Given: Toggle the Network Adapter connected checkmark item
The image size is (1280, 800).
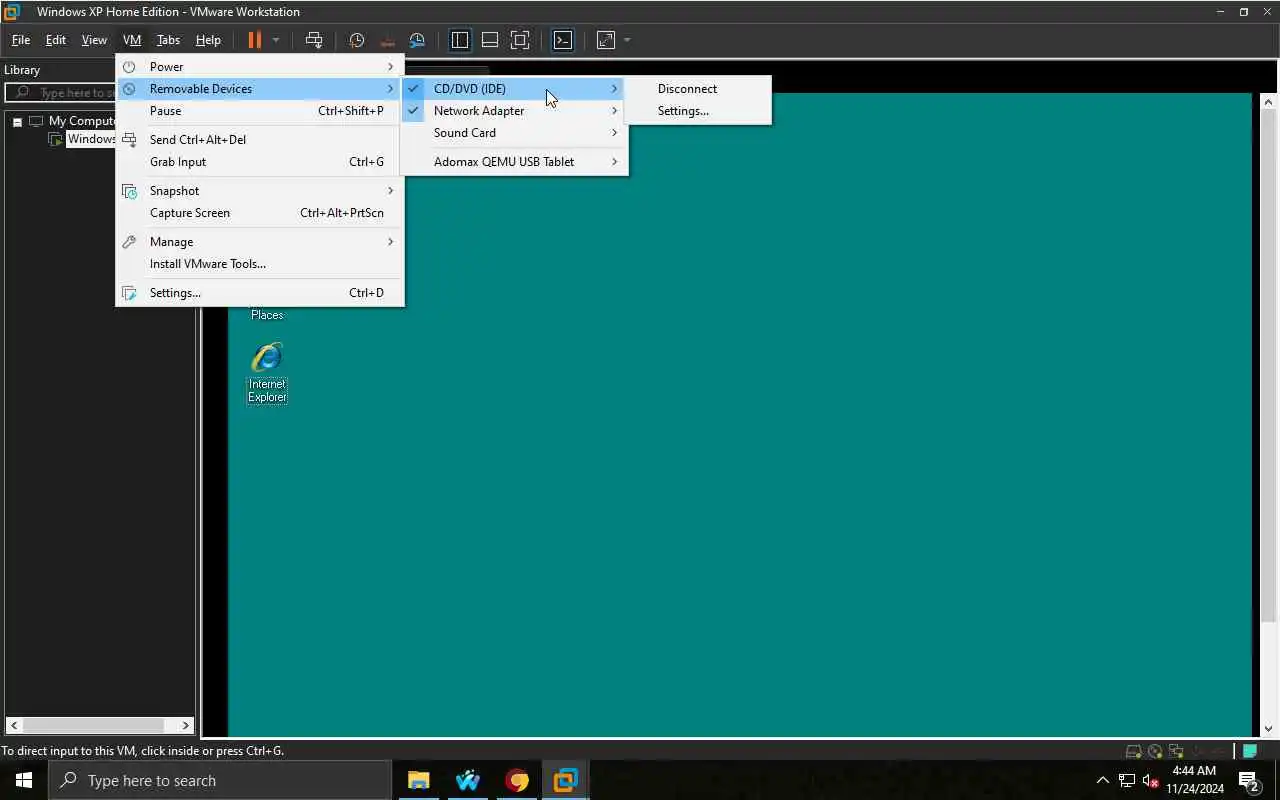Looking at the screenshot, I should [x=514, y=110].
